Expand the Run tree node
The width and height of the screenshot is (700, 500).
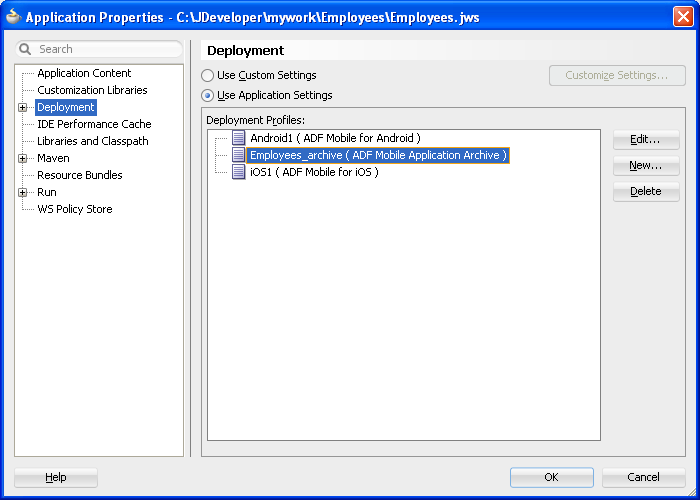(x=22, y=192)
